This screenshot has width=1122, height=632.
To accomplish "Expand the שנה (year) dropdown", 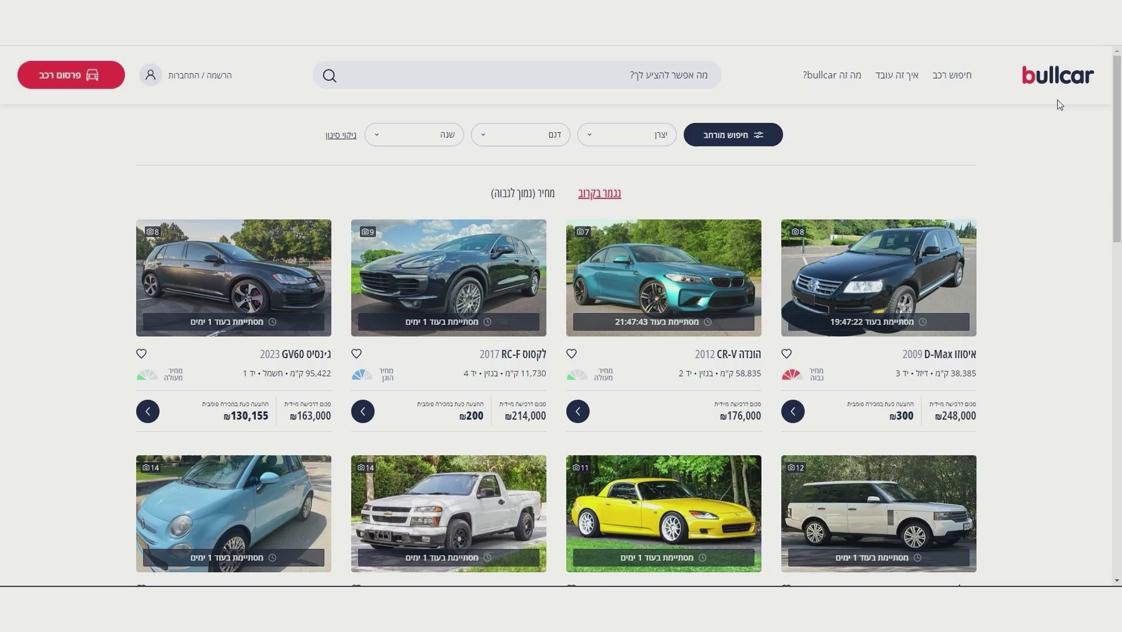I will pos(414,135).
